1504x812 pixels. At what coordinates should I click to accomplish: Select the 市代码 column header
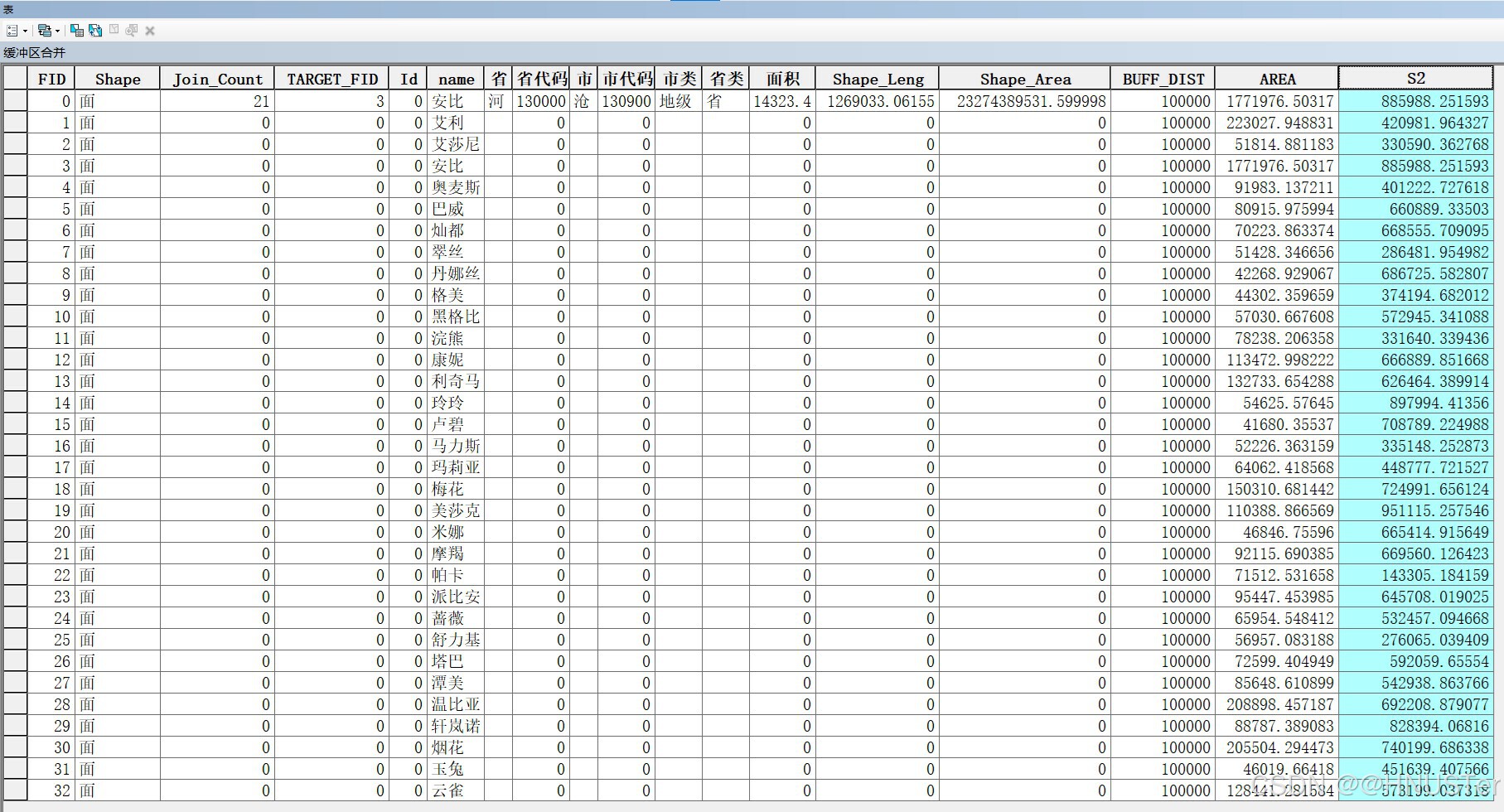point(627,79)
